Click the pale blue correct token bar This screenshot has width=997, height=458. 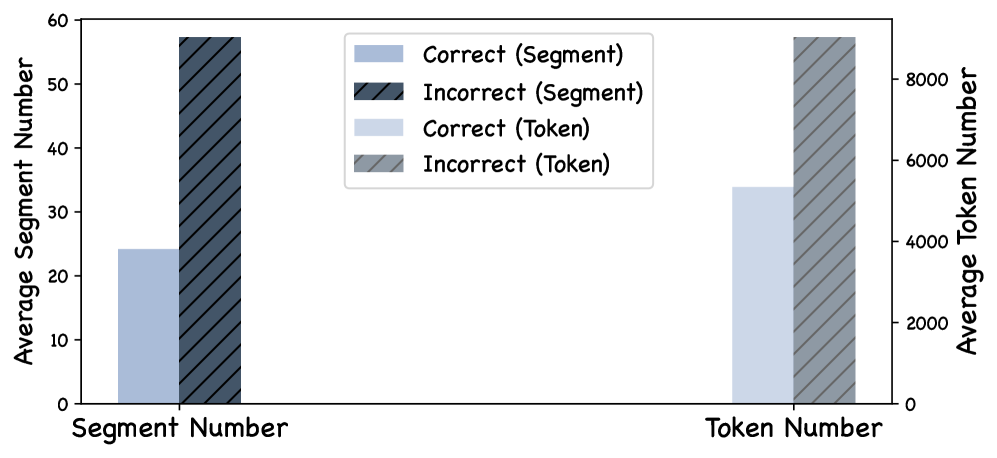[762, 295]
